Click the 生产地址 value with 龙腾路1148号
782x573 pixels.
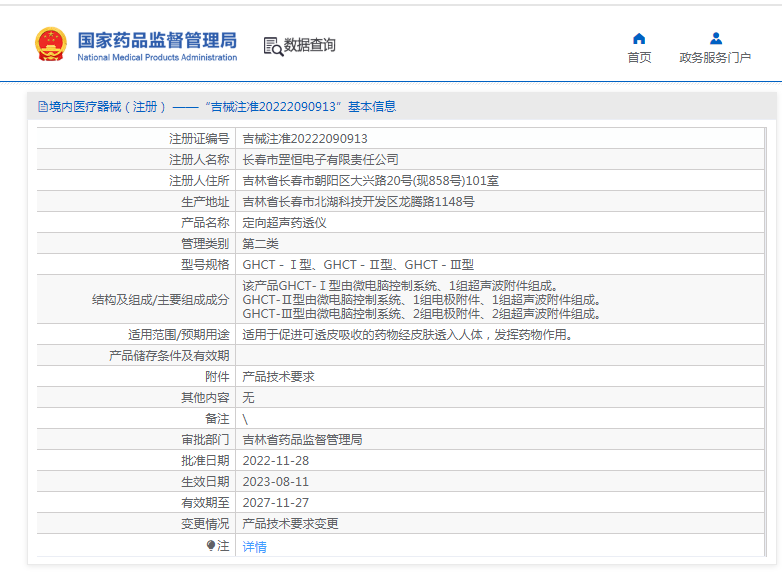(x=358, y=202)
